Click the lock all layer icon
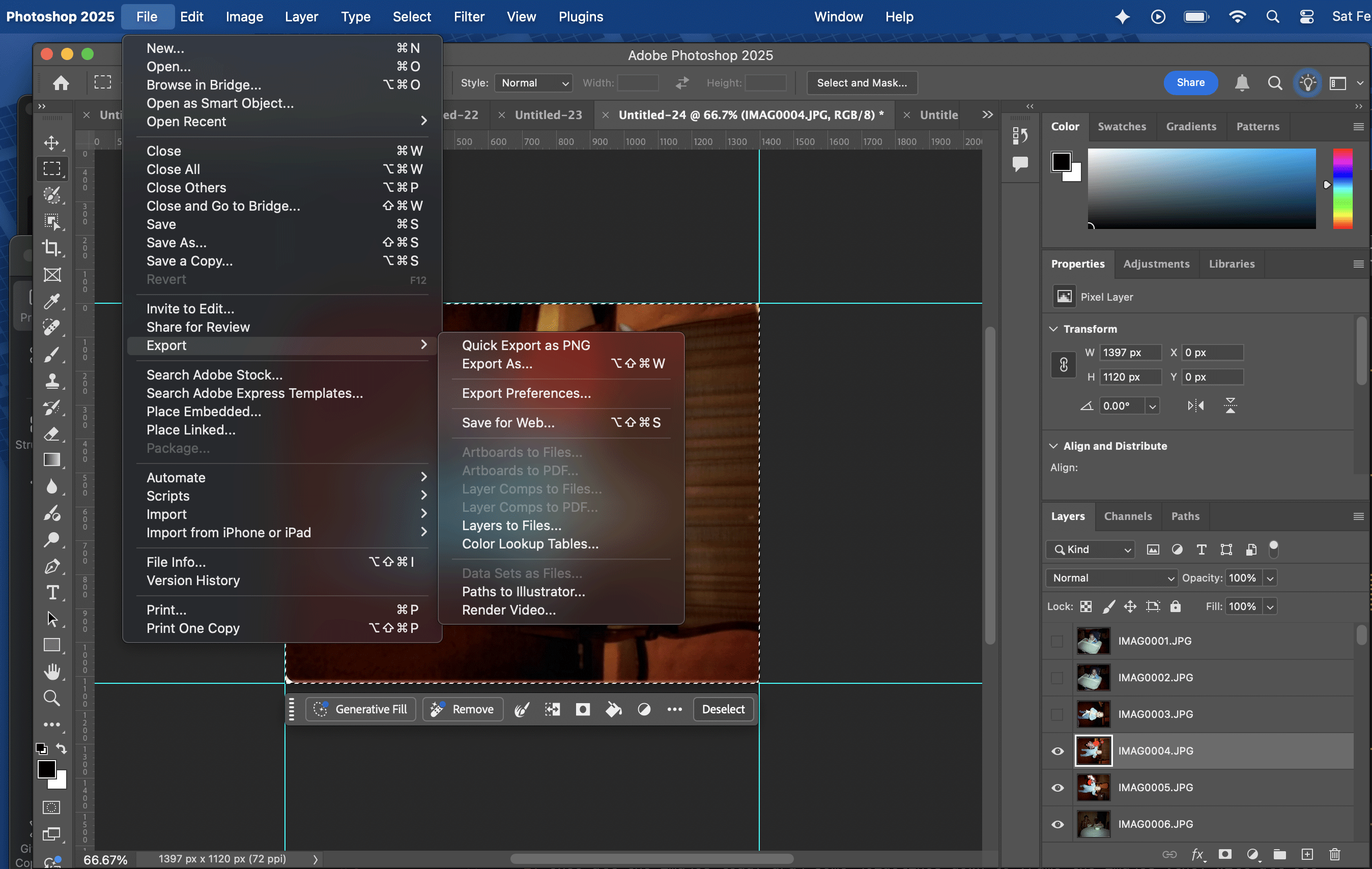This screenshot has height=869, width=1372. [1176, 606]
